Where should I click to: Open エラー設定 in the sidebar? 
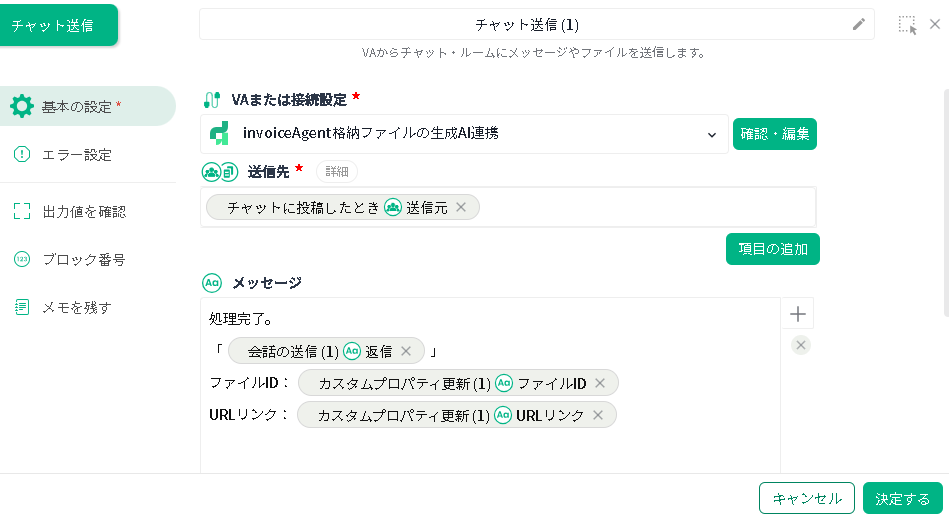tap(77, 155)
